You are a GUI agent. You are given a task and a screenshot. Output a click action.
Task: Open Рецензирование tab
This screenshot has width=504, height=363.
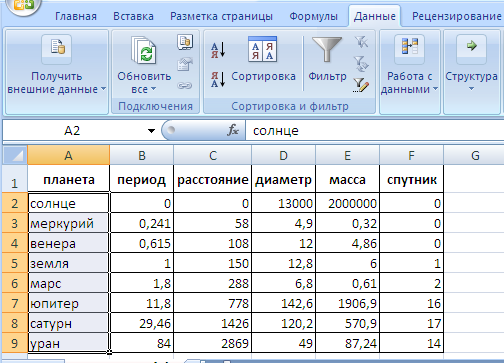click(x=457, y=16)
